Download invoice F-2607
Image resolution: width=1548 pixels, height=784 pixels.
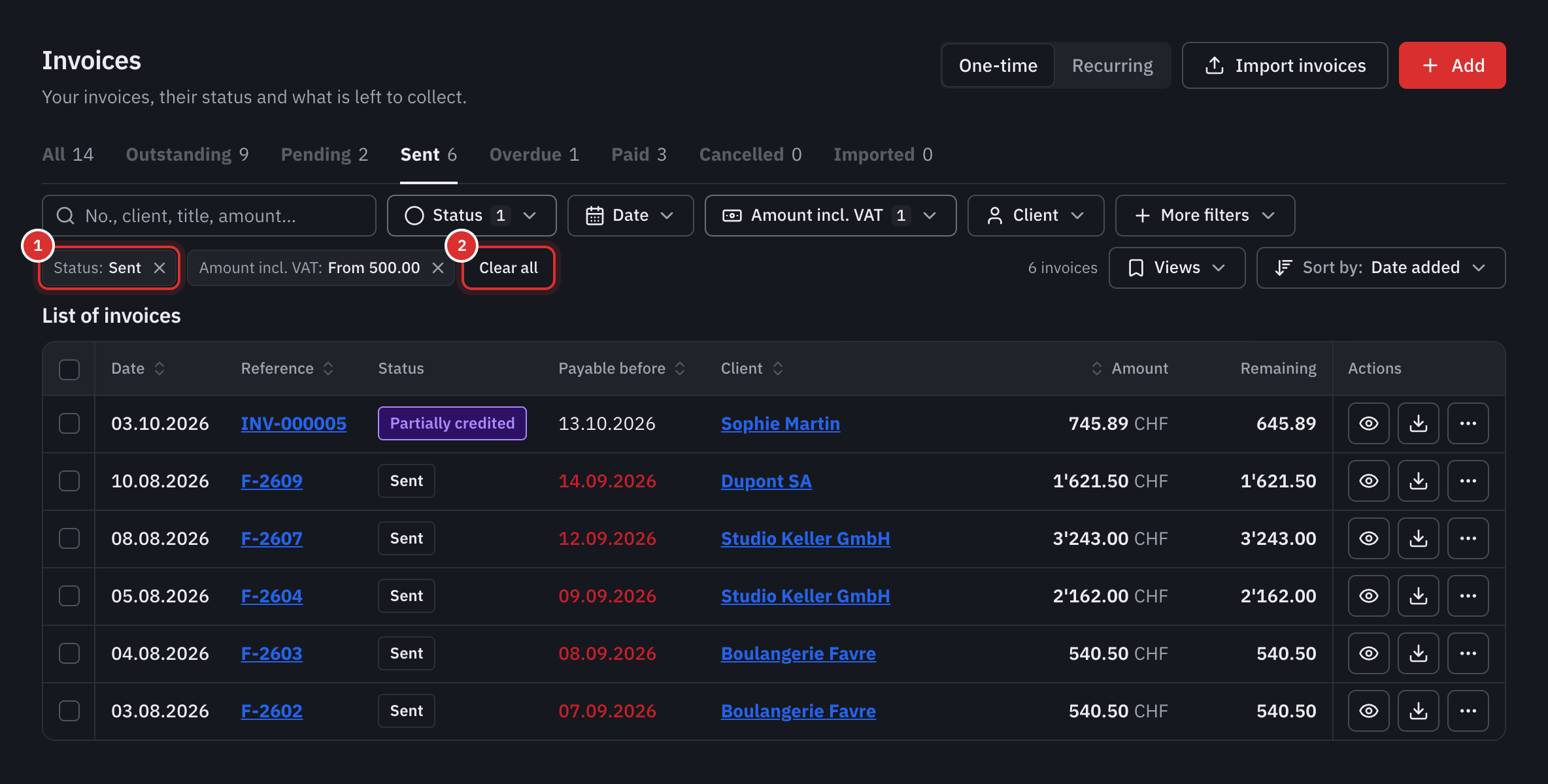[1418, 538]
